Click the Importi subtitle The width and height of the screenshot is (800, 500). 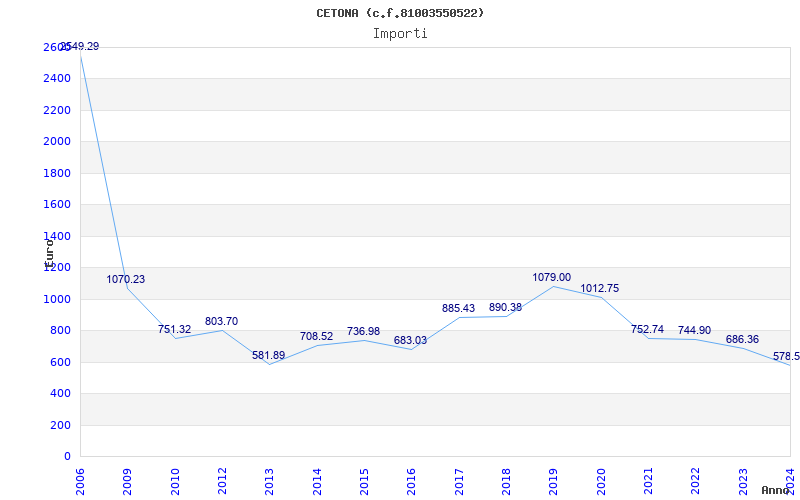pos(400,34)
